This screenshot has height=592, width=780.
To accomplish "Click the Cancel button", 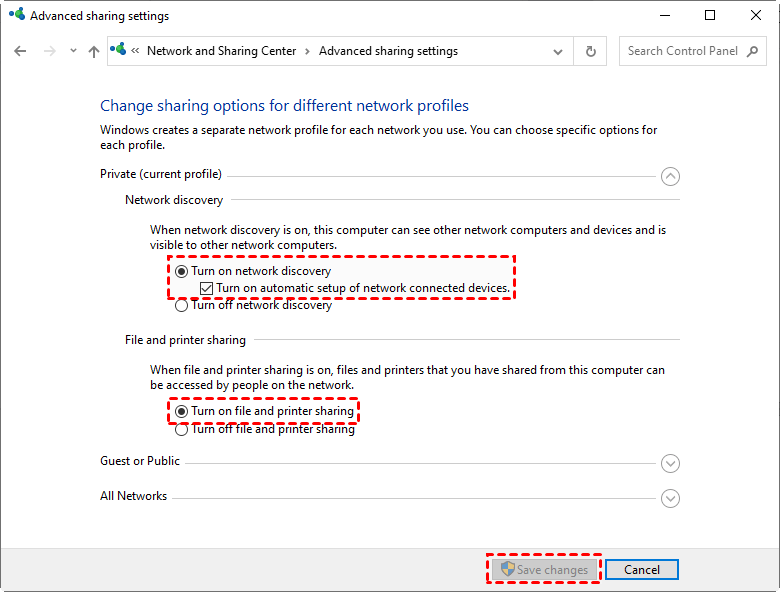I will (642, 570).
